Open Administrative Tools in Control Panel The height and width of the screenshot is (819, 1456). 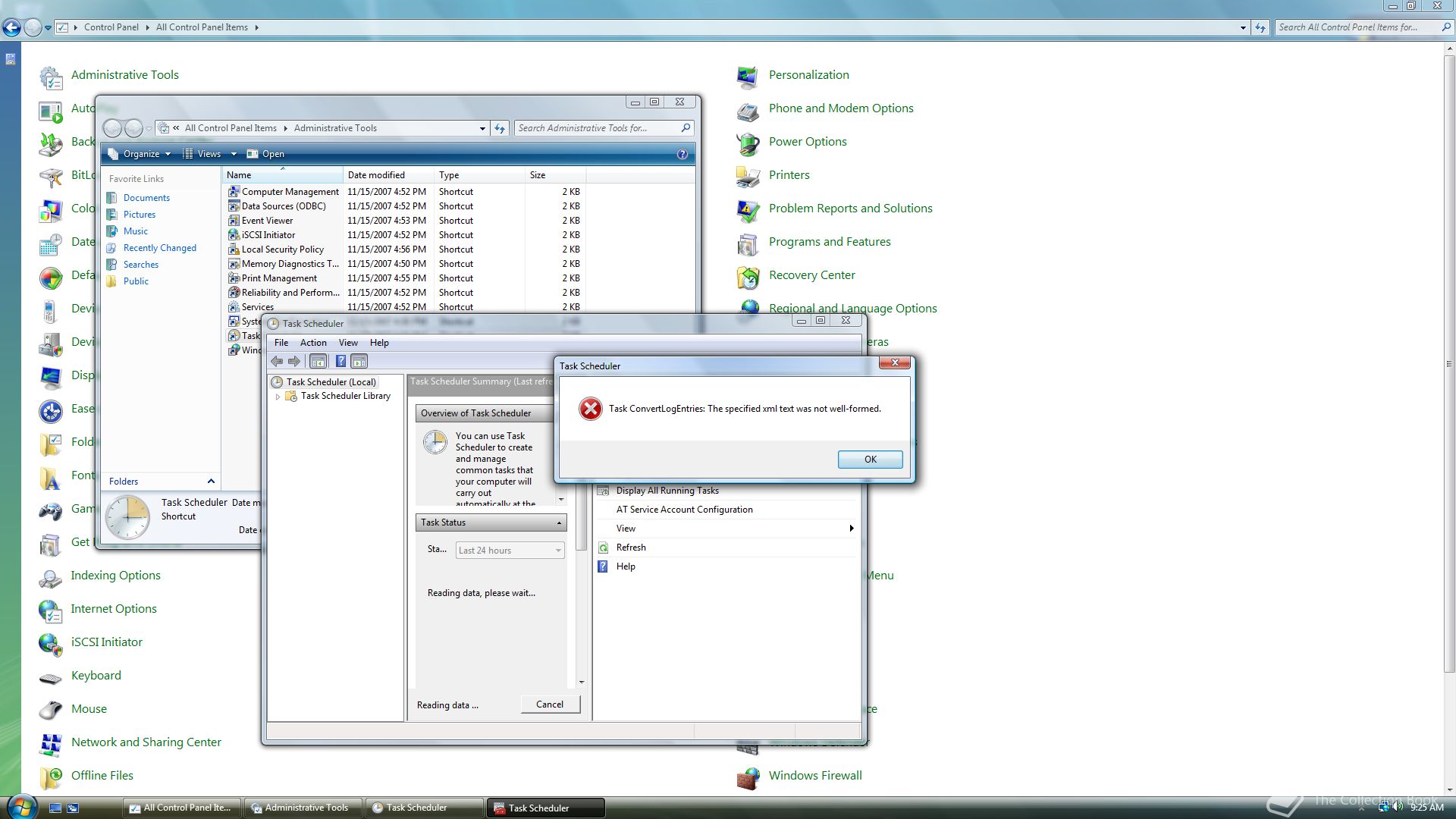tap(124, 75)
